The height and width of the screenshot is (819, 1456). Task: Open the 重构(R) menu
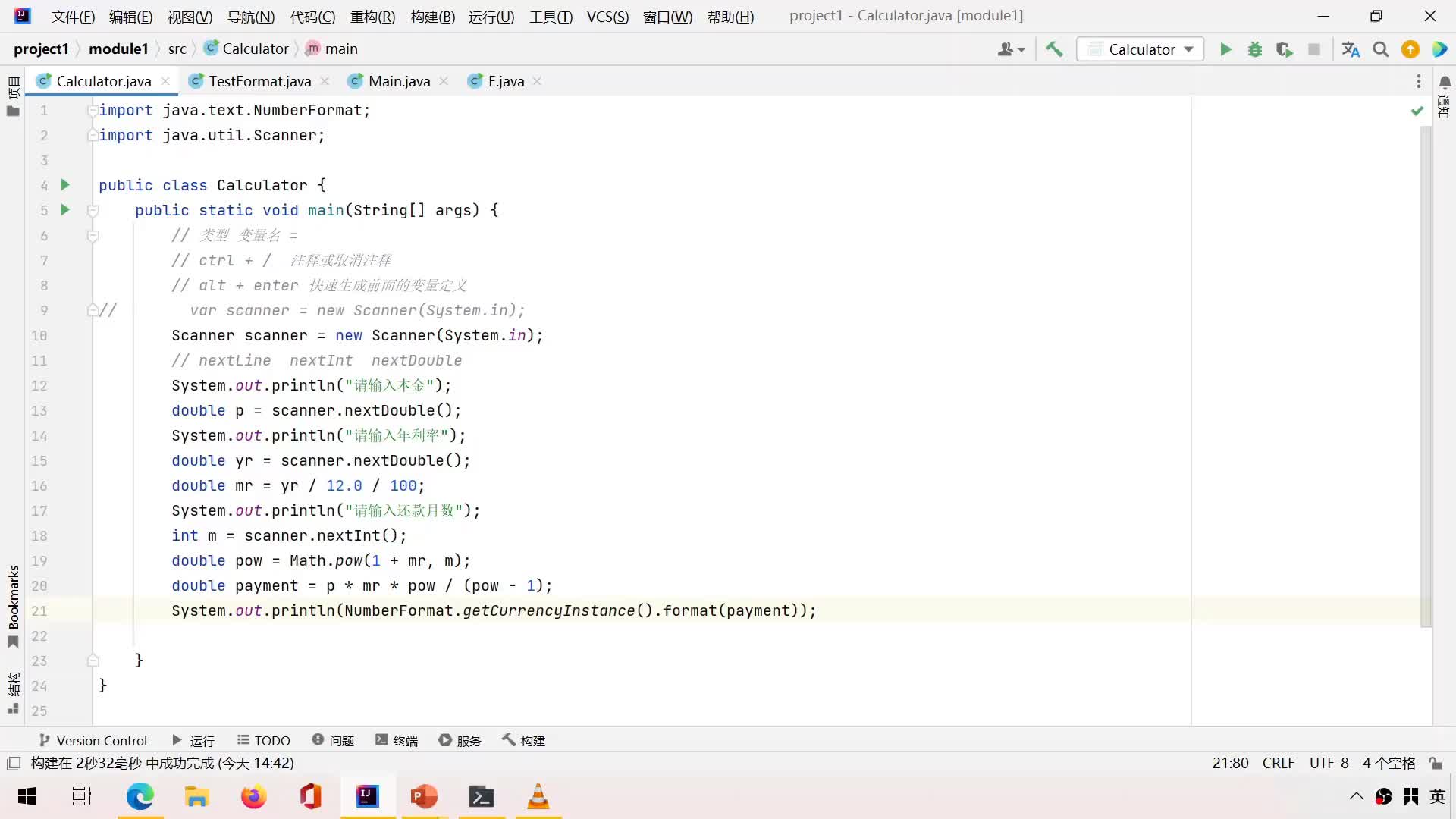pos(372,17)
